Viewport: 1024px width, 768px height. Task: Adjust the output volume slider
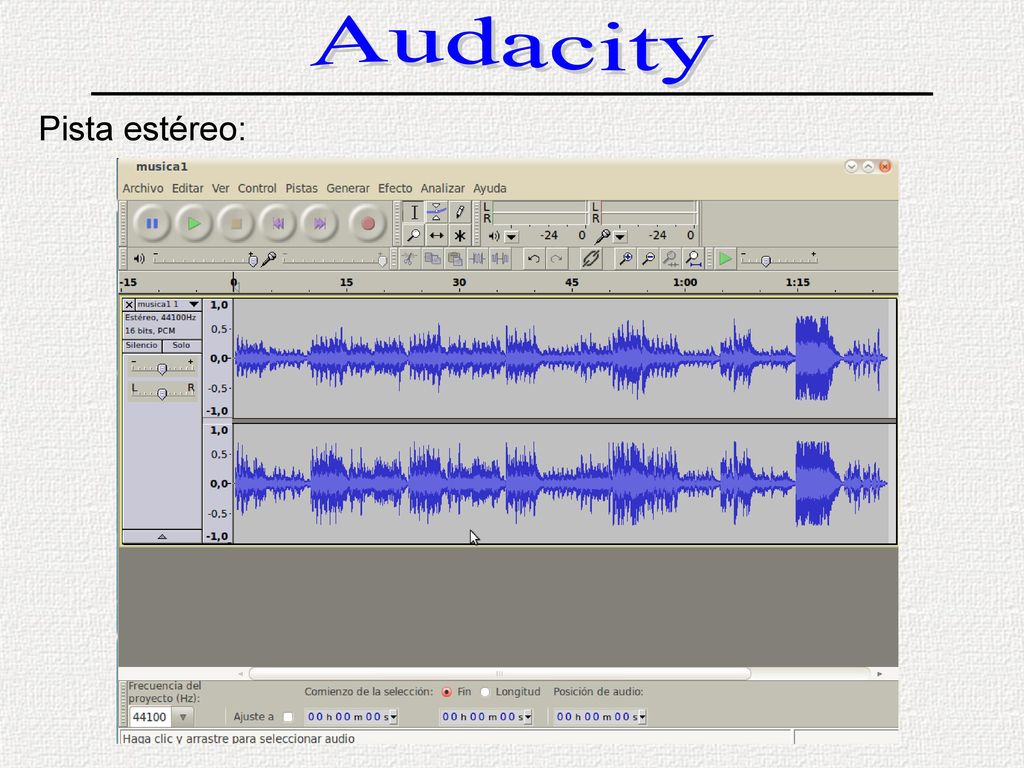206,259
